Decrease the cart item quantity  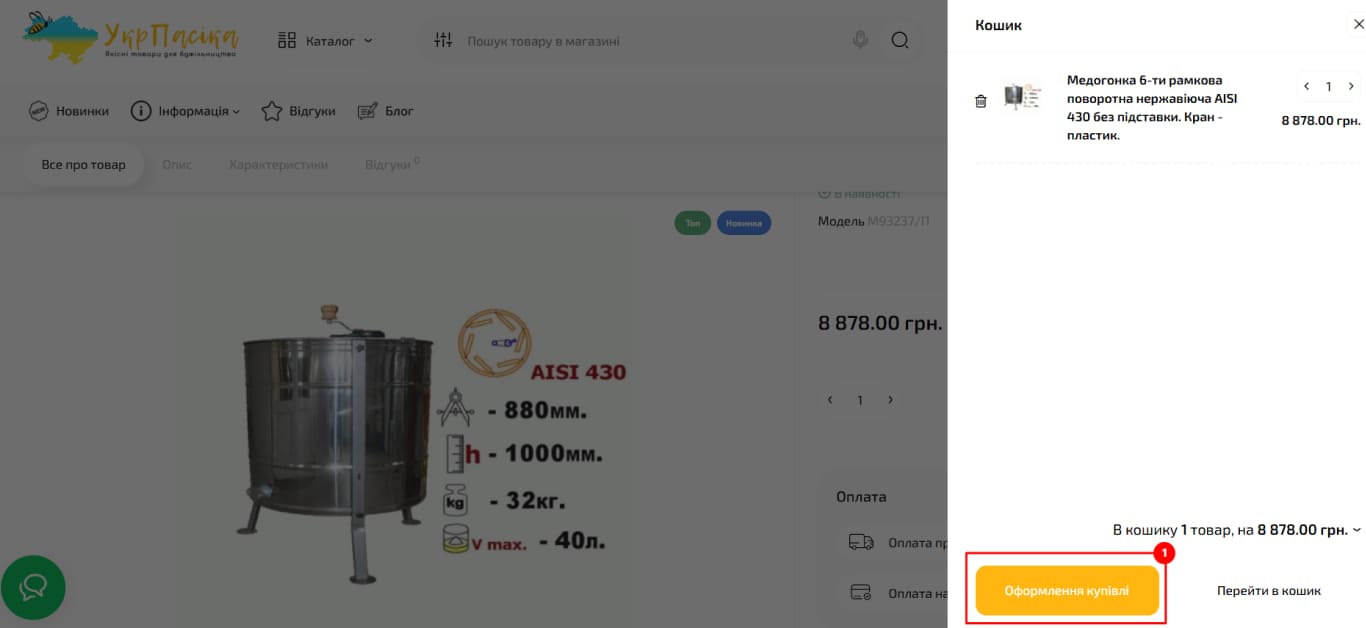(1306, 87)
